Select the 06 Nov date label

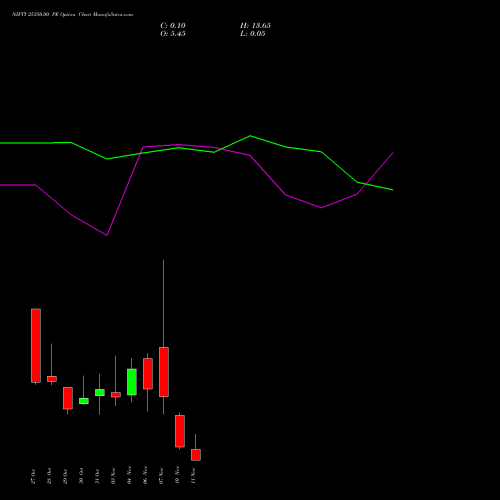(145, 475)
